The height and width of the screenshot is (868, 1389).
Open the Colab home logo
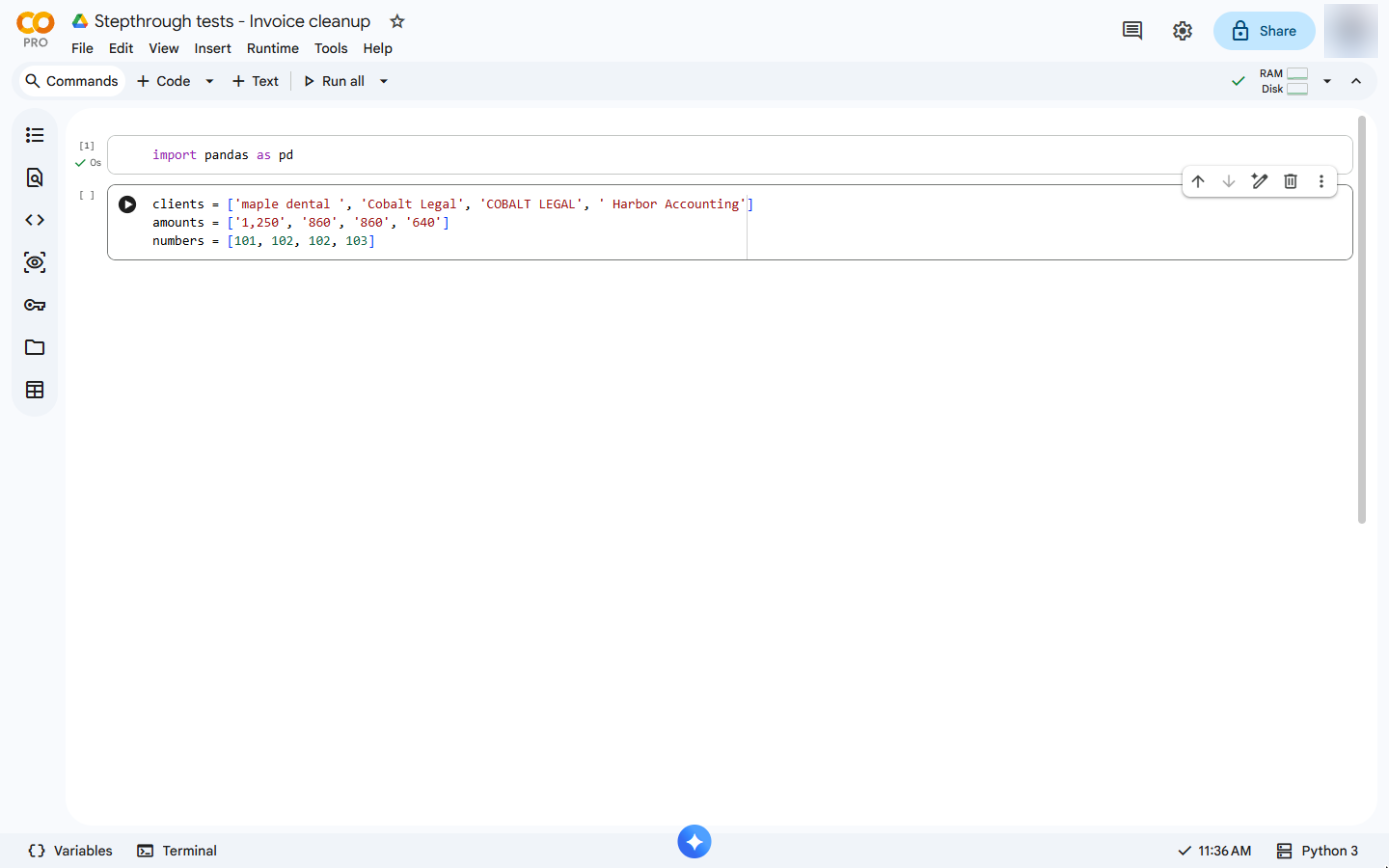pyautogui.click(x=36, y=23)
